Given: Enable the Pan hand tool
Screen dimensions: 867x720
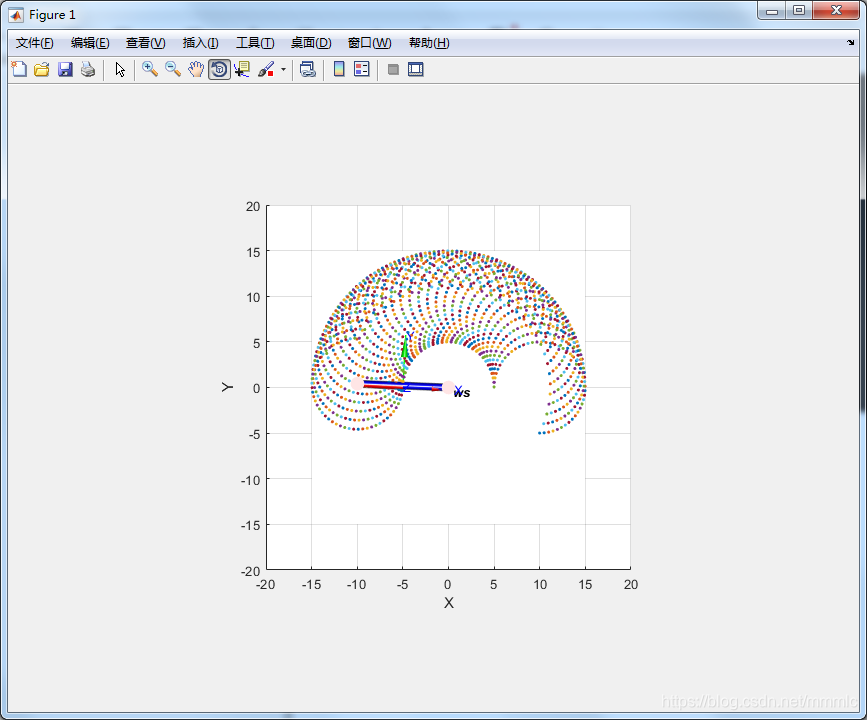Looking at the screenshot, I should point(196,69).
